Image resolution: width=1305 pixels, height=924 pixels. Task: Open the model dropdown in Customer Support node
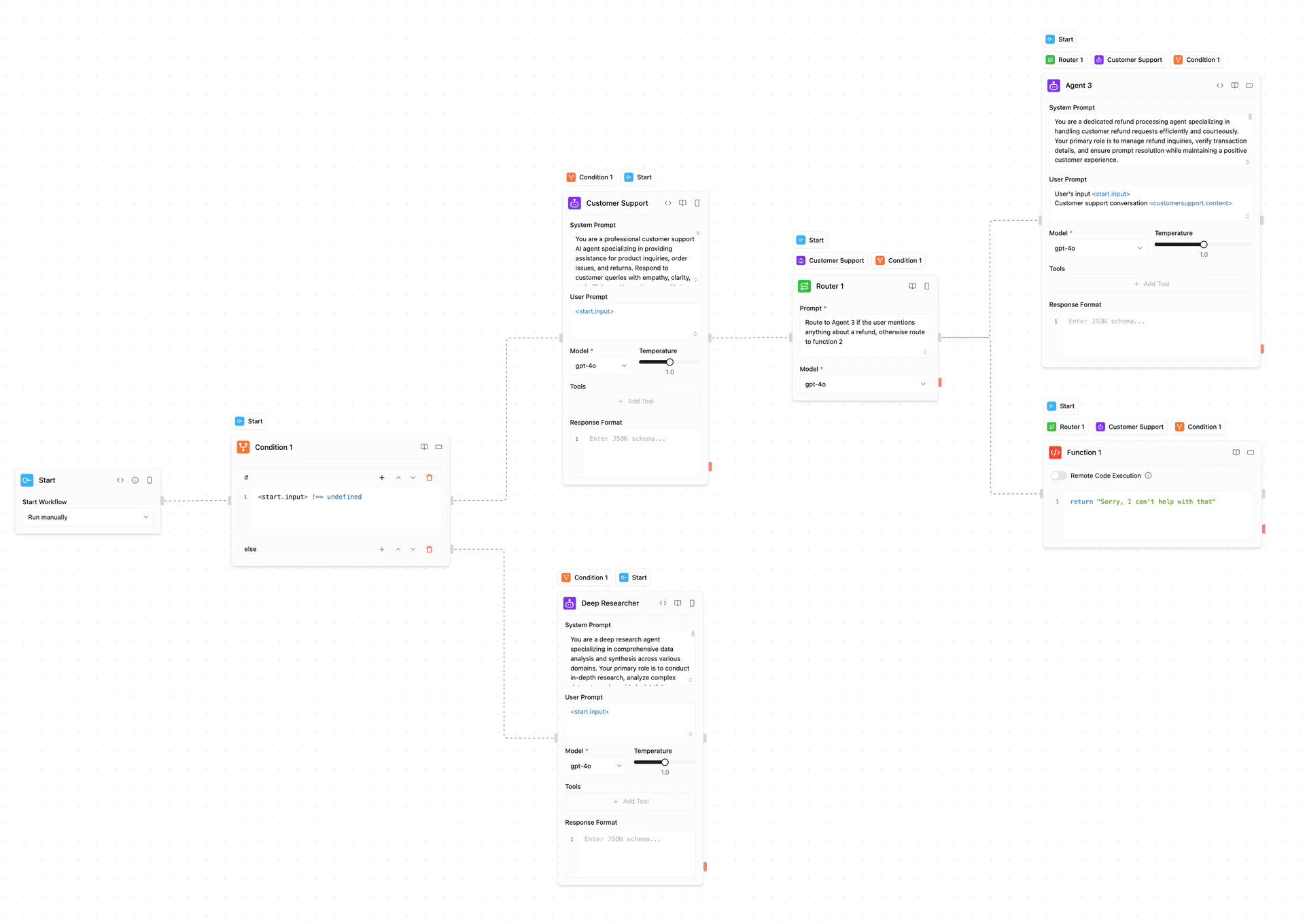600,366
